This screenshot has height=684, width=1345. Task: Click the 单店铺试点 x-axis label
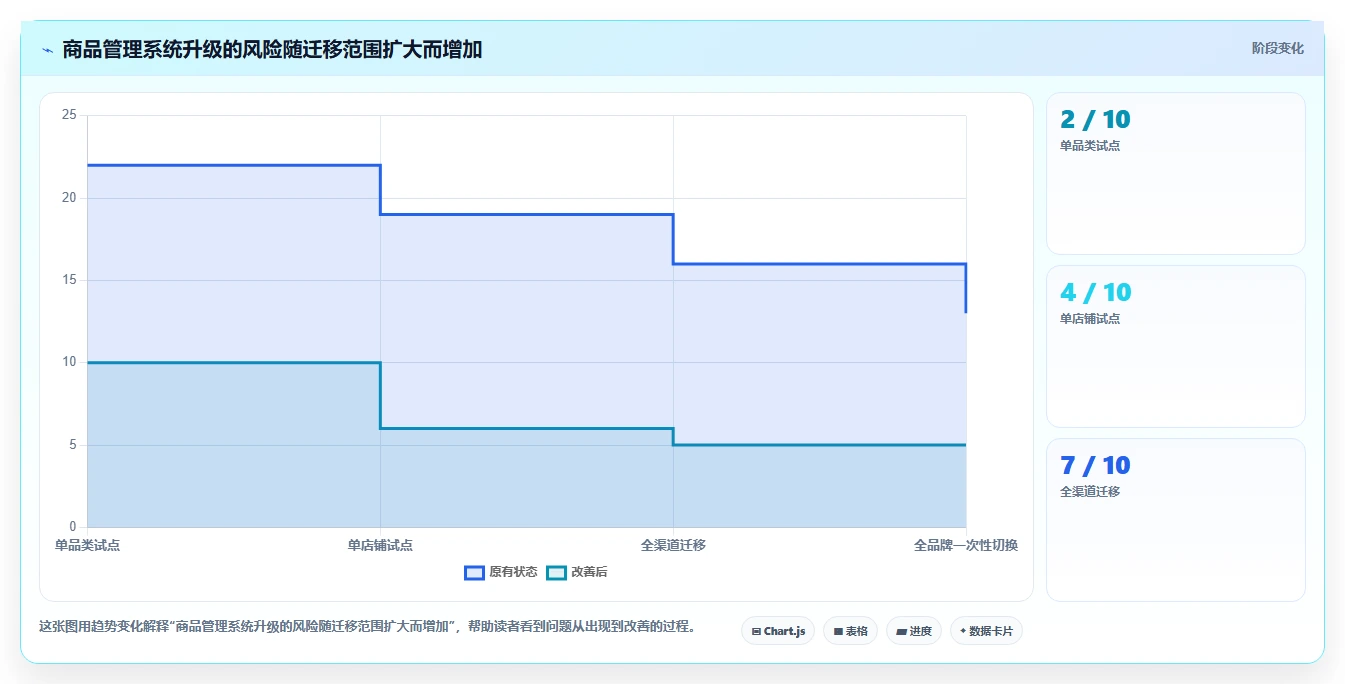pyautogui.click(x=380, y=545)
